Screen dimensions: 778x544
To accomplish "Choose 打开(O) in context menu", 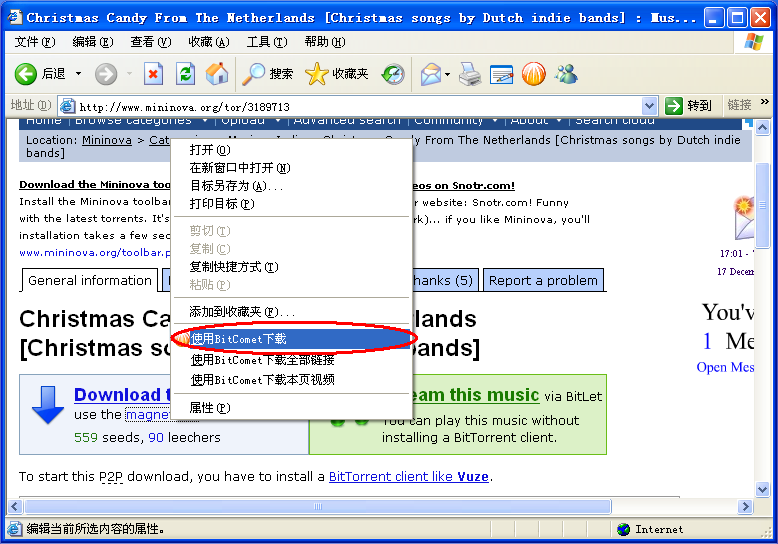I will tap(291, 150).
